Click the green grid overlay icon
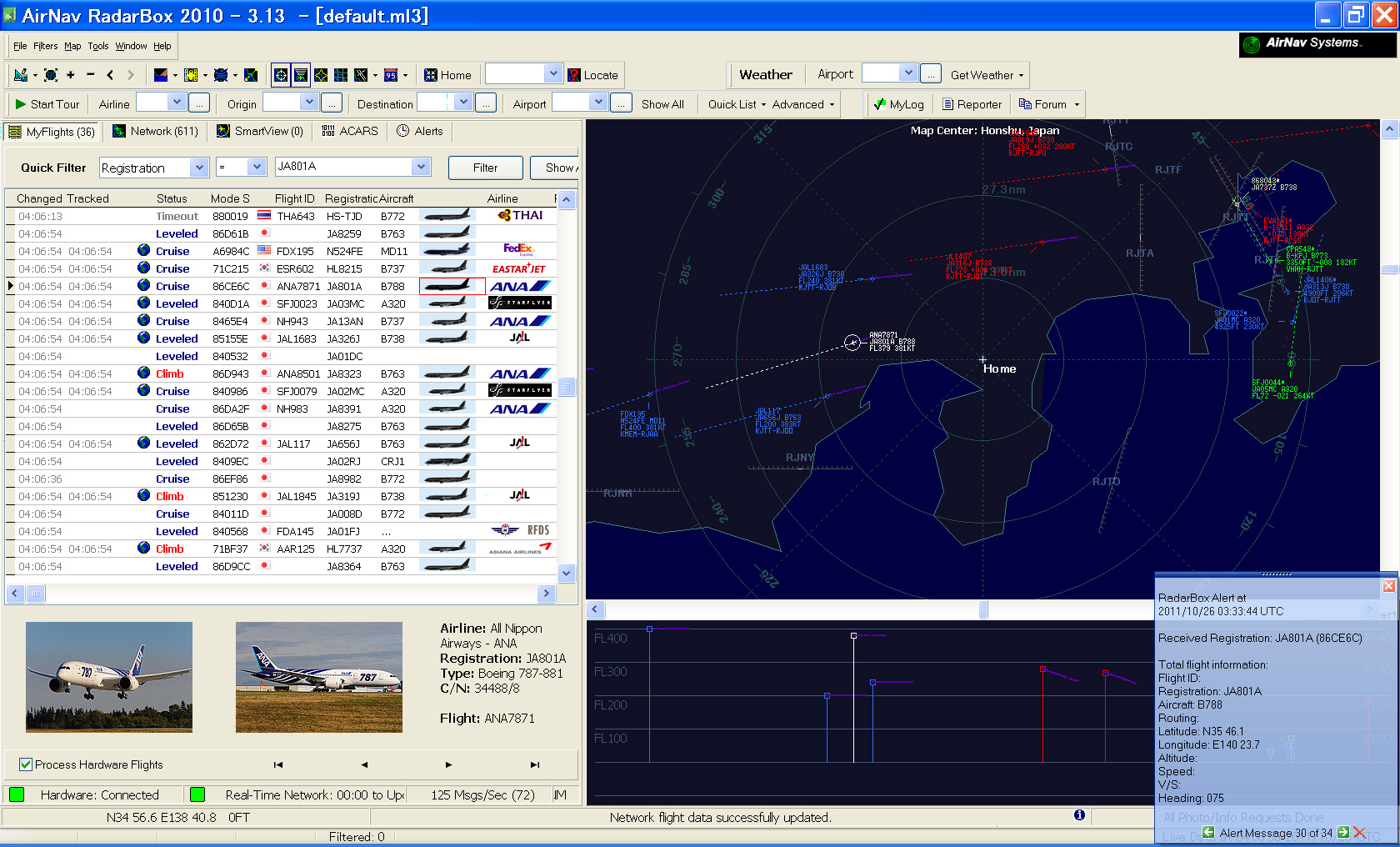Screen dimensions: 1400x847 pos(341,75)
